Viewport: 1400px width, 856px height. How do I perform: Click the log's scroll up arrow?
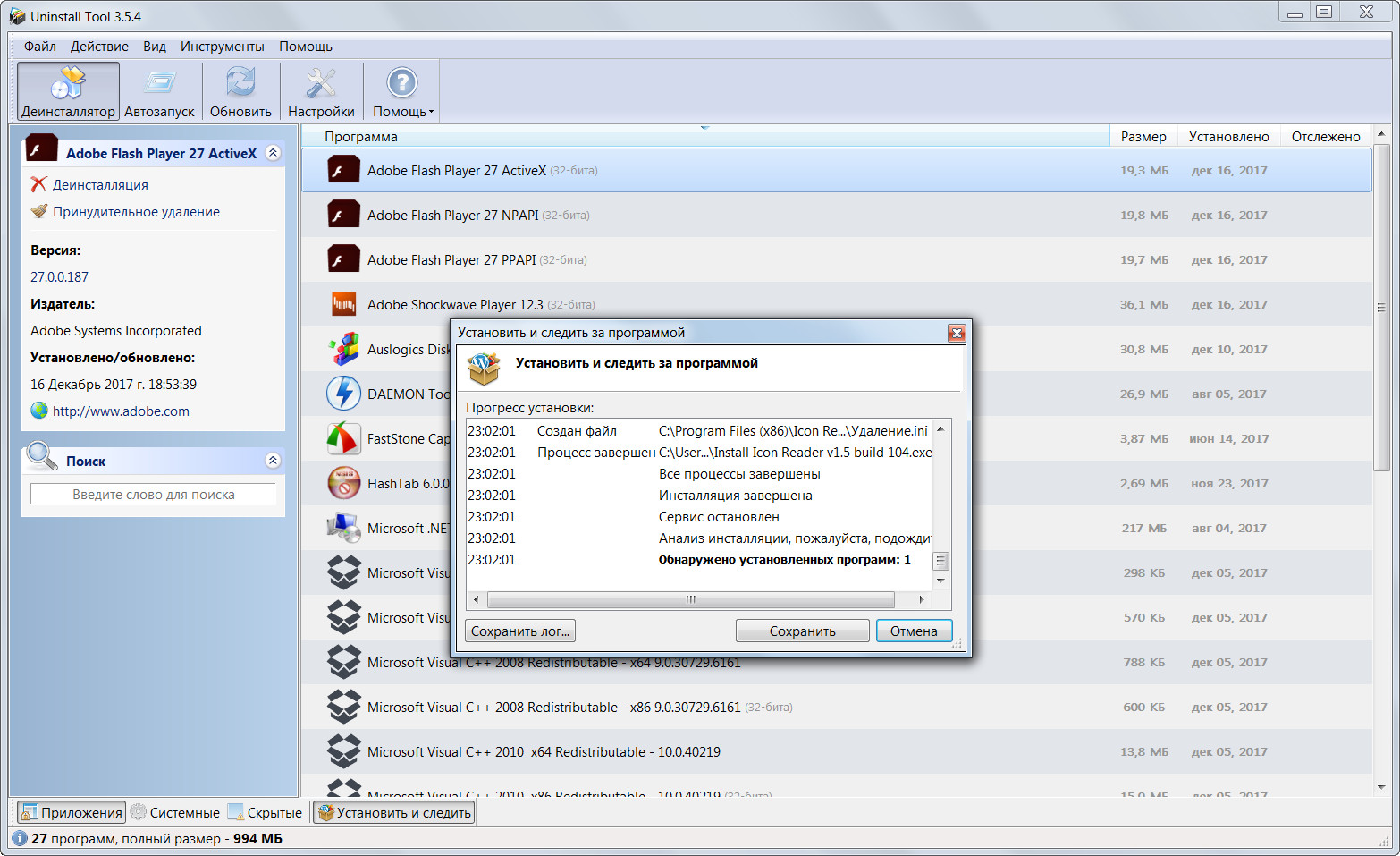940,429
